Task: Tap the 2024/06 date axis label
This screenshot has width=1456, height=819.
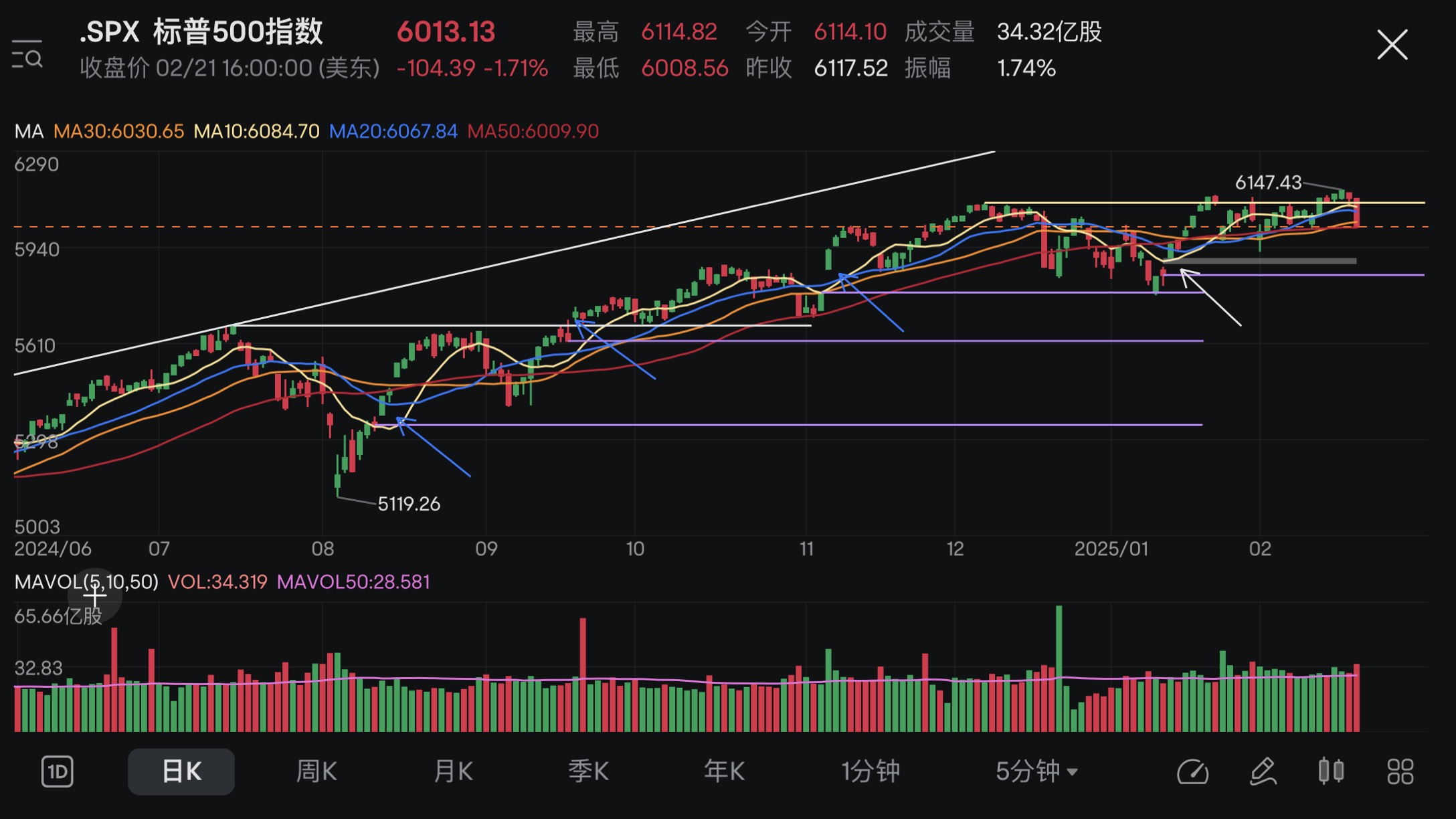Action: 53,549
